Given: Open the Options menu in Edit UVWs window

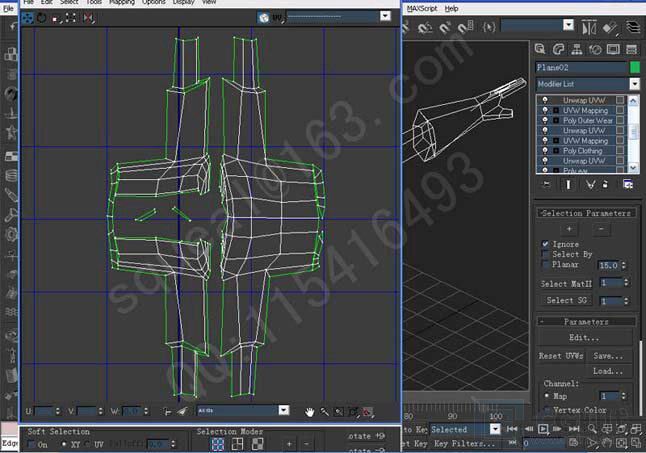Looking at the screenshot, I should 153,2.
